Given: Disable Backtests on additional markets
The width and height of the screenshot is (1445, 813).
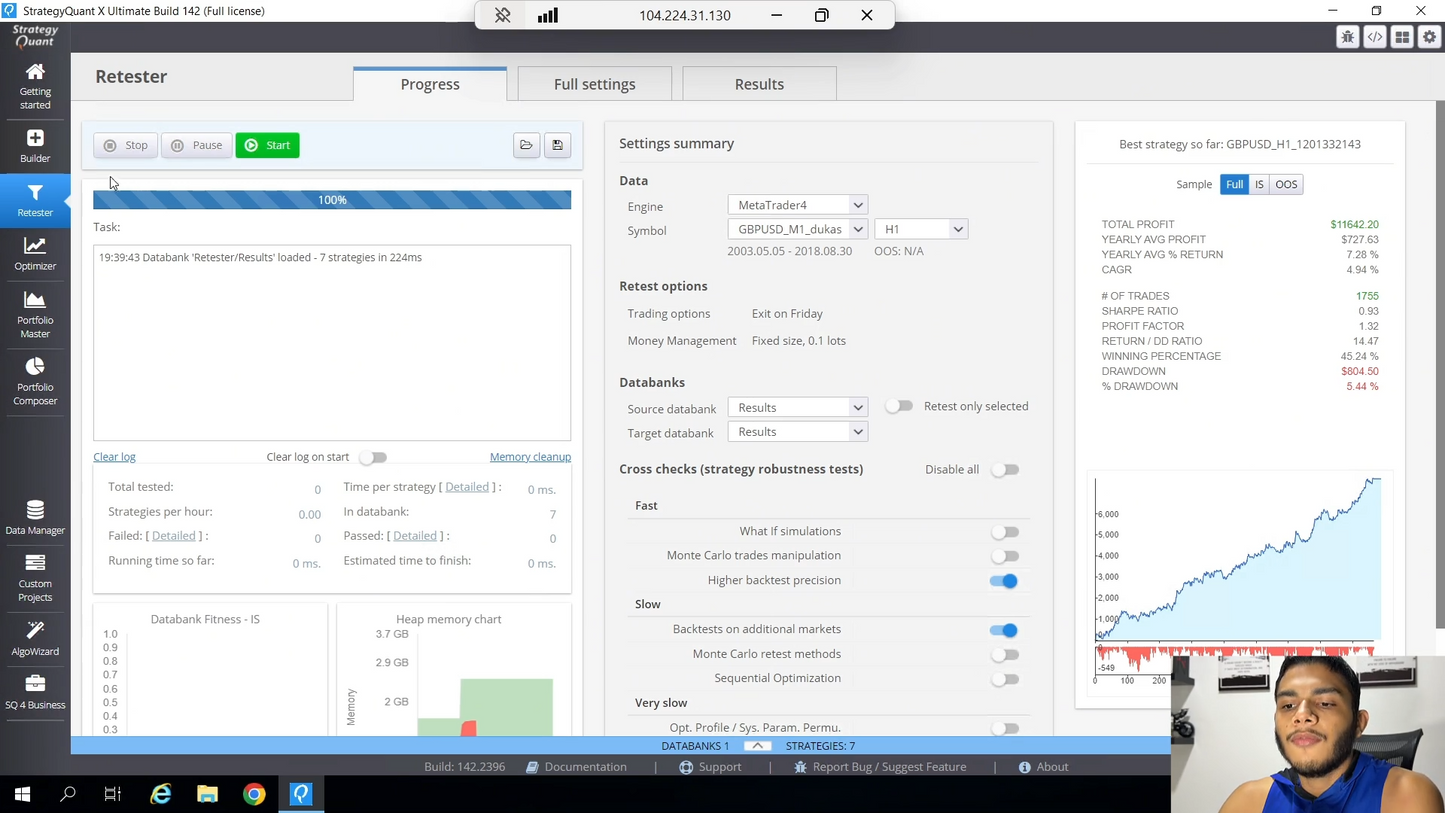Looking at the screenshot, I should click(1004, 630).
